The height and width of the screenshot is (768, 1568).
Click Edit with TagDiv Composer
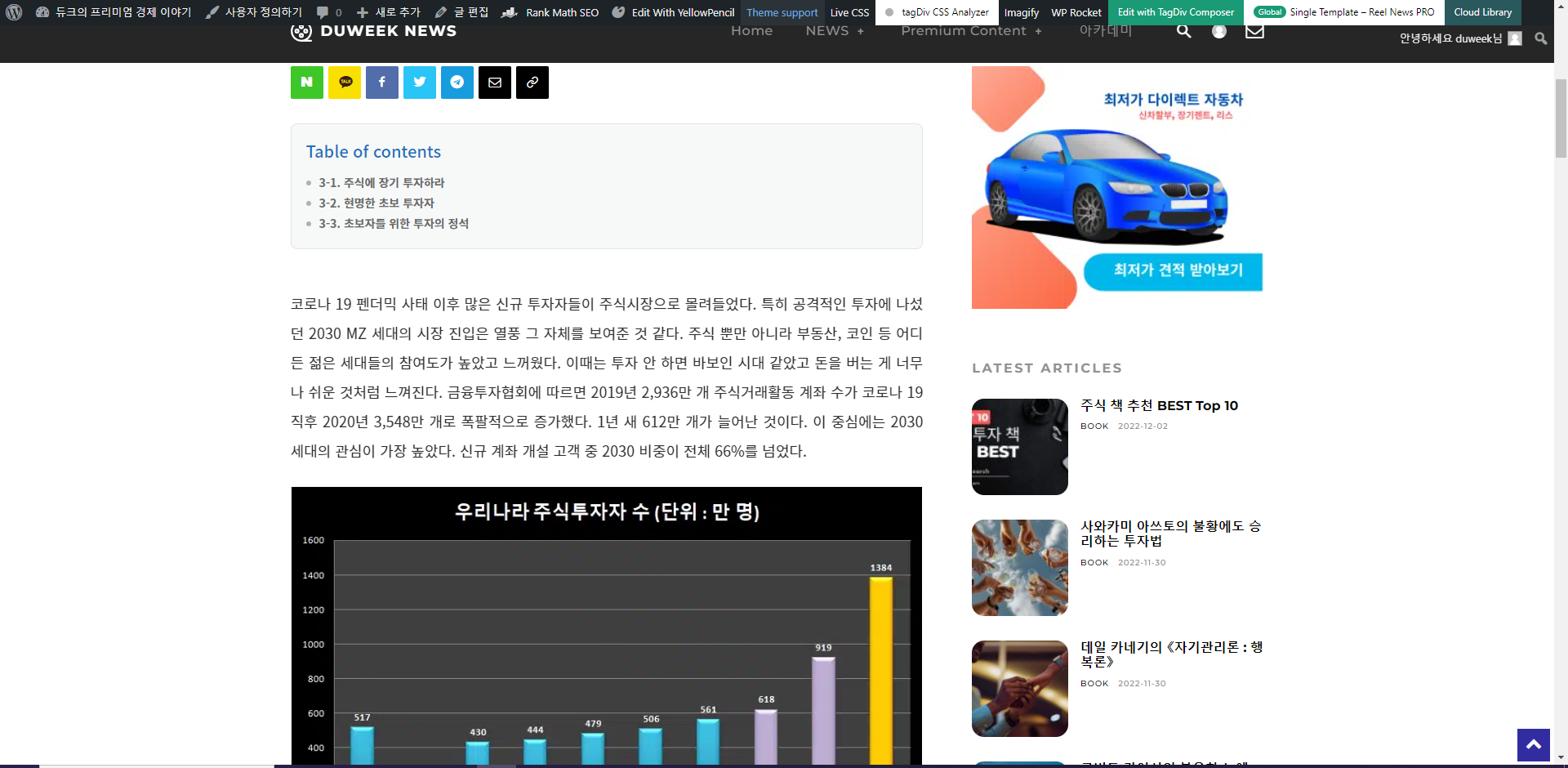click(1175, 12)
